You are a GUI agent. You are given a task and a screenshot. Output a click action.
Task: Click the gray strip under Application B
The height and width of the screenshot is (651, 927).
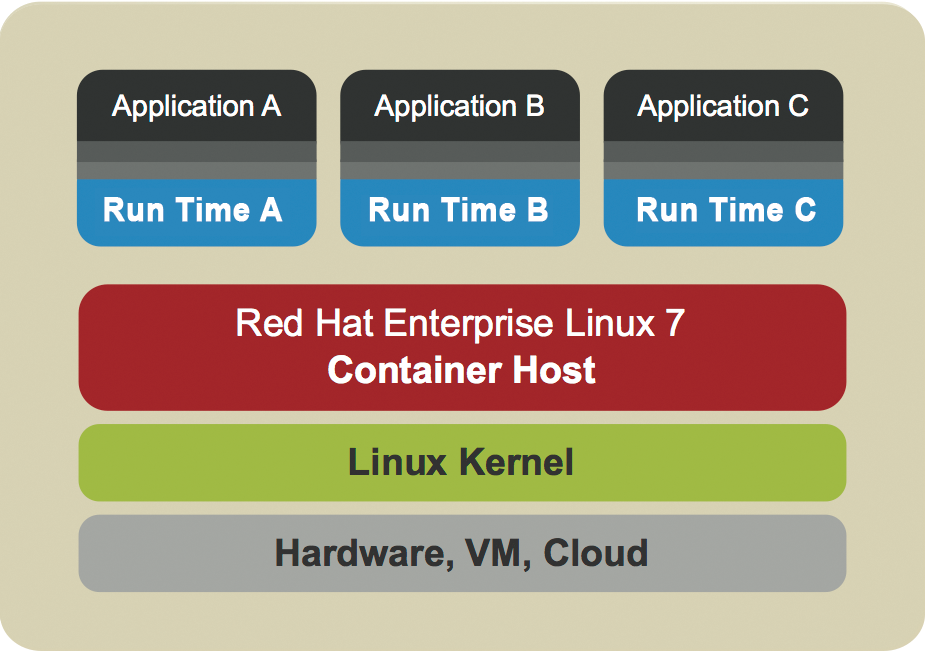(459, 160)
